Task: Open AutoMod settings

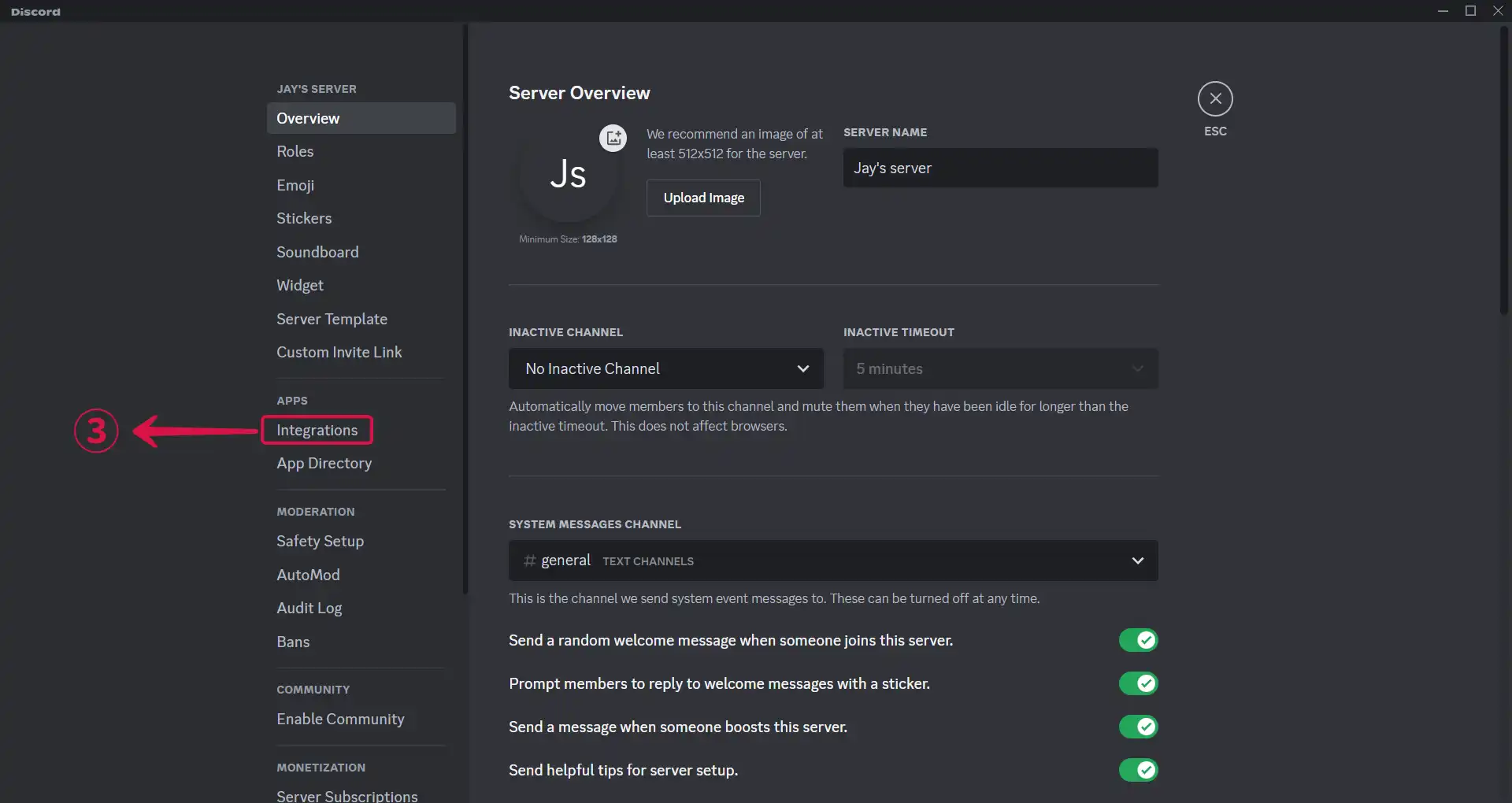Action: pyautogui.click(x=361, y=575)
